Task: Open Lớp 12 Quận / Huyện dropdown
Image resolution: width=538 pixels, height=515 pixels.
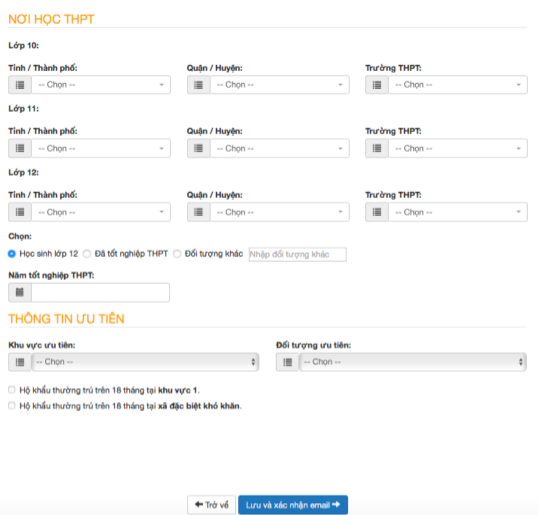Action: click(x=280, y=212)
